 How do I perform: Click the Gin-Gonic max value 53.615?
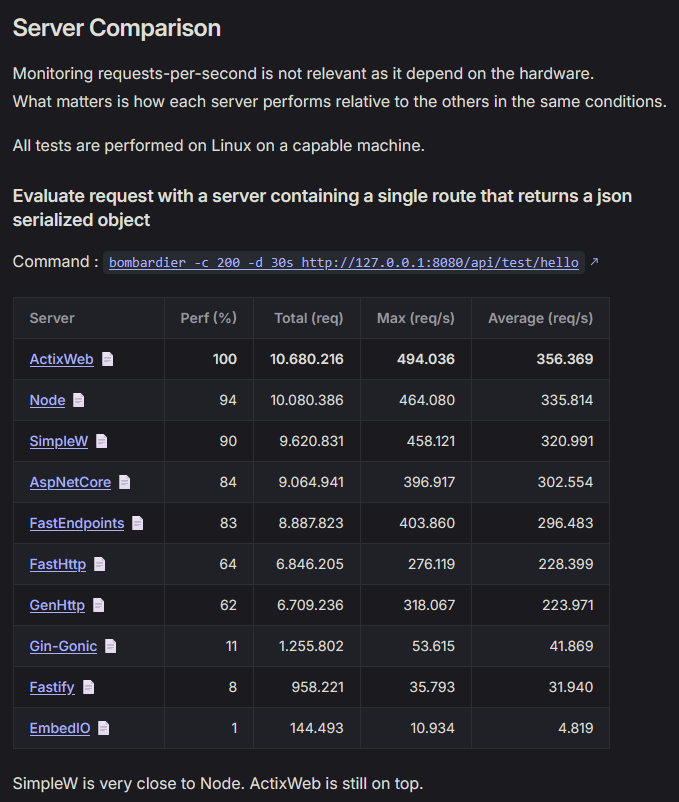point(433,646)
